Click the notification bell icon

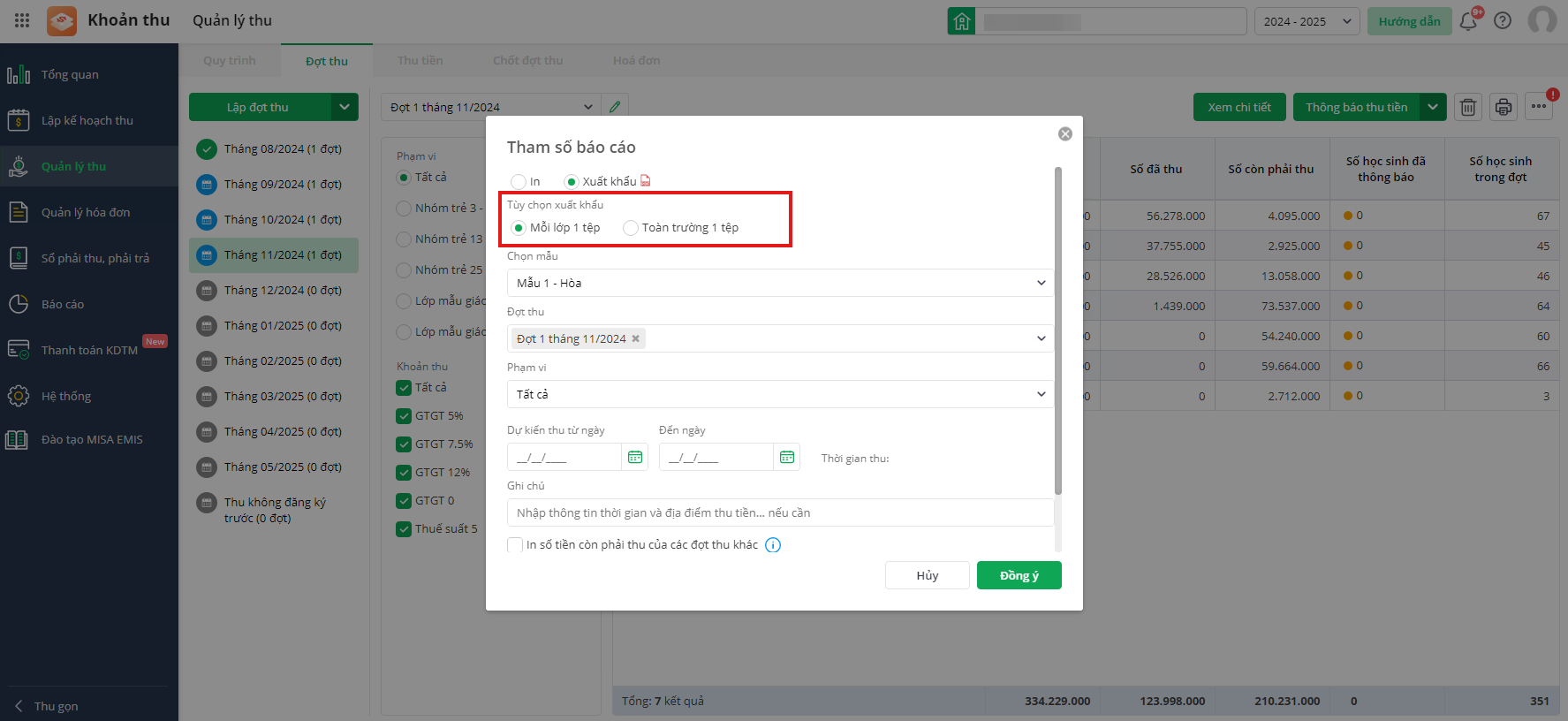click(x=1468, y=21)
